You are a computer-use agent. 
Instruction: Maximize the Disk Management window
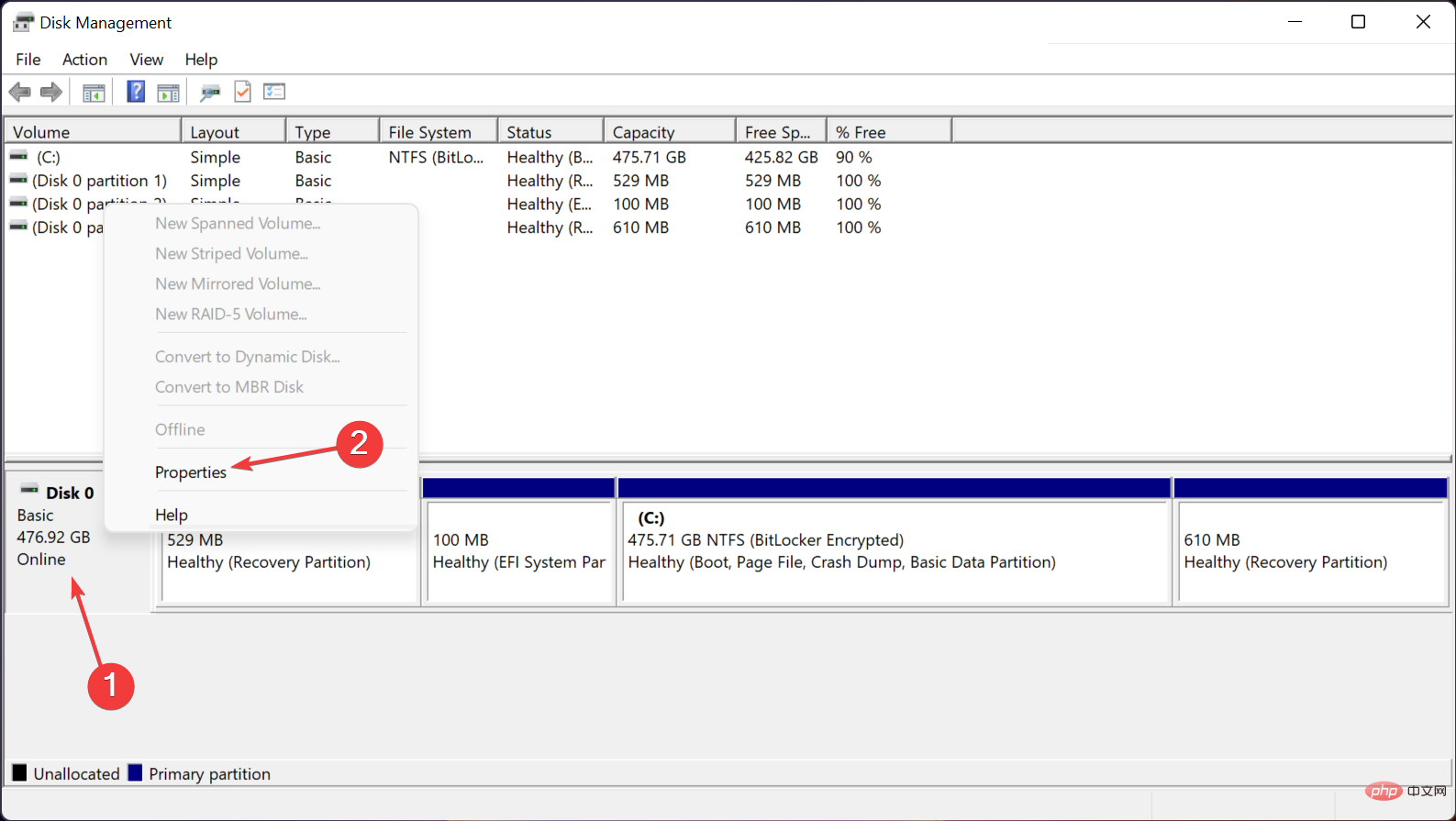click(1359, 22)
